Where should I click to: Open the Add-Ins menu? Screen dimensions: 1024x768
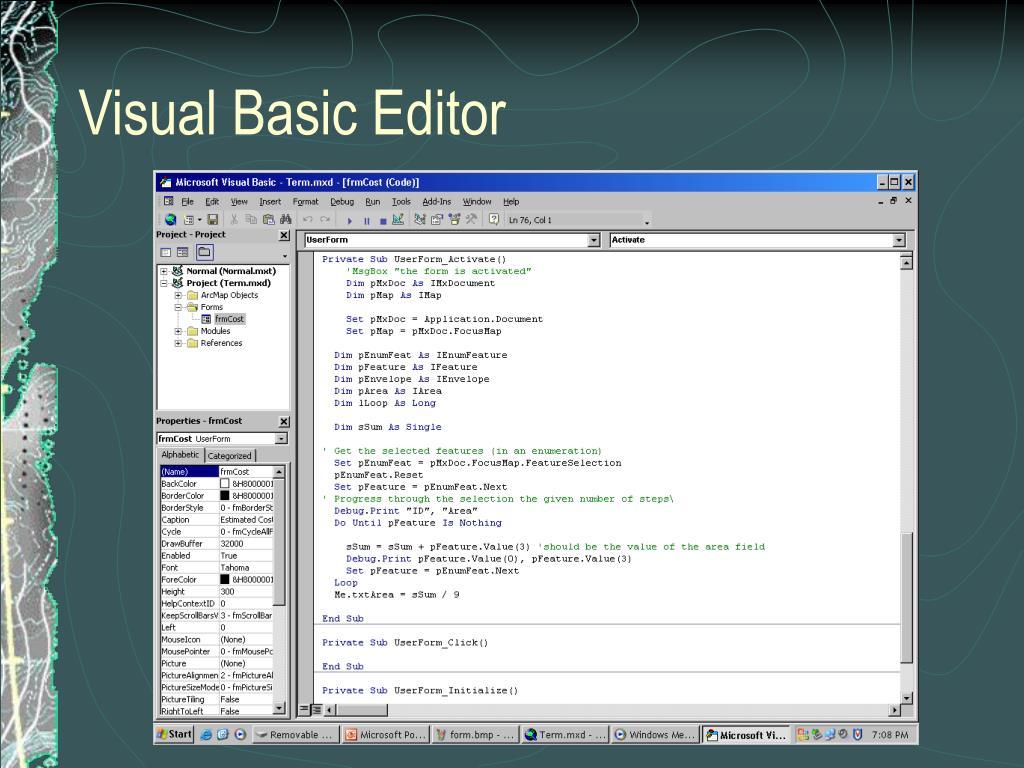[x=437, y=202]
